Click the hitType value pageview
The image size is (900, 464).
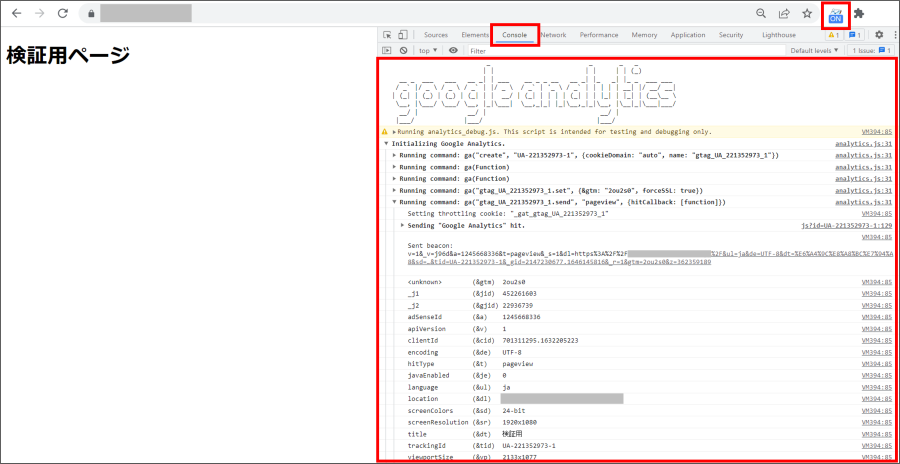517,364
